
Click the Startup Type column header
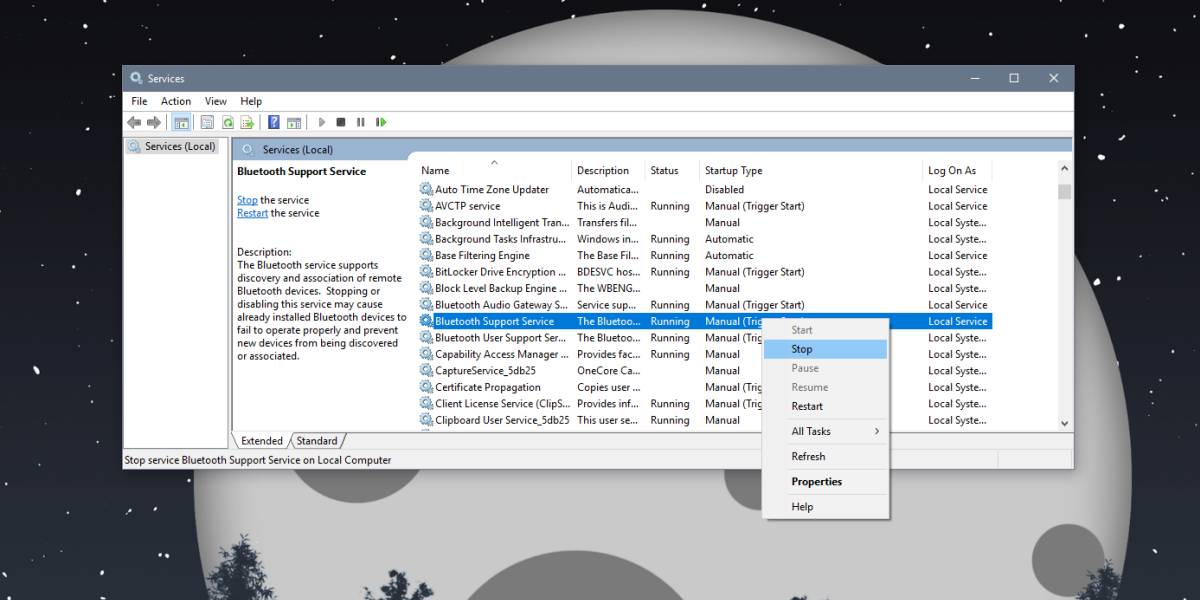pos(733,170)
